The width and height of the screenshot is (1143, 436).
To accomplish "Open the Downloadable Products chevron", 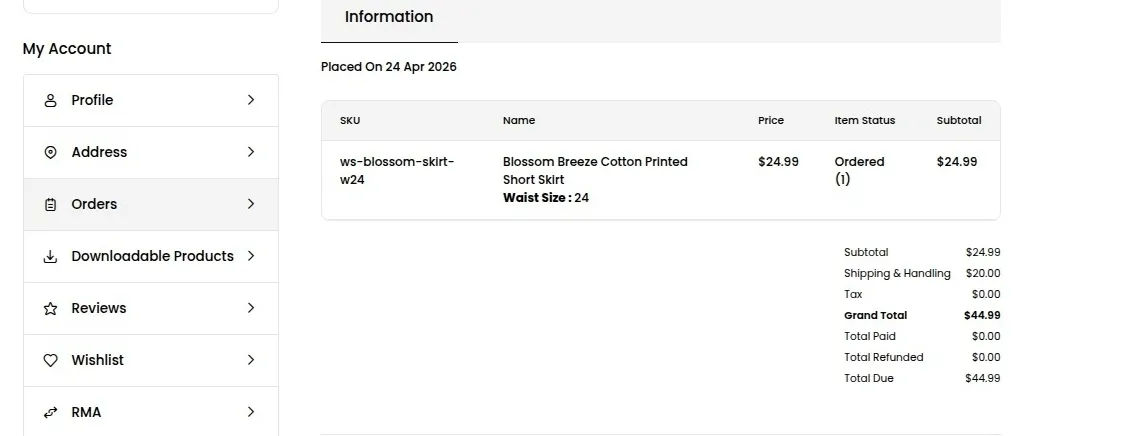I will click(251, 256).
